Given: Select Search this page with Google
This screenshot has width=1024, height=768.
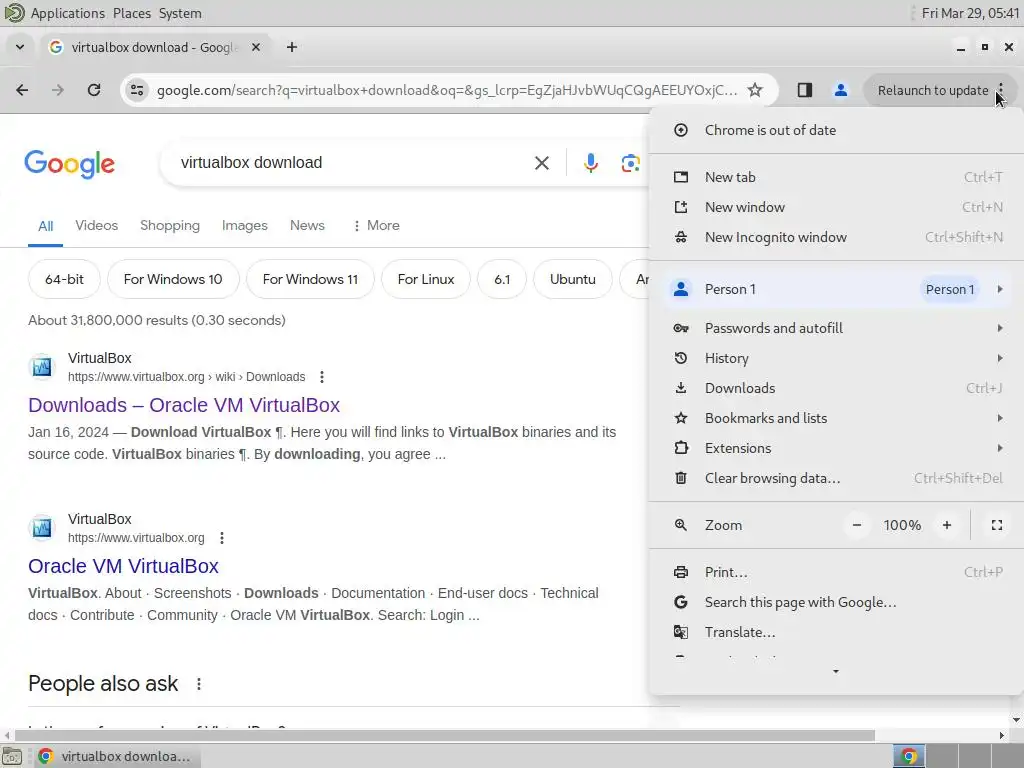Looking at the screenshot, I should (836, 602).
